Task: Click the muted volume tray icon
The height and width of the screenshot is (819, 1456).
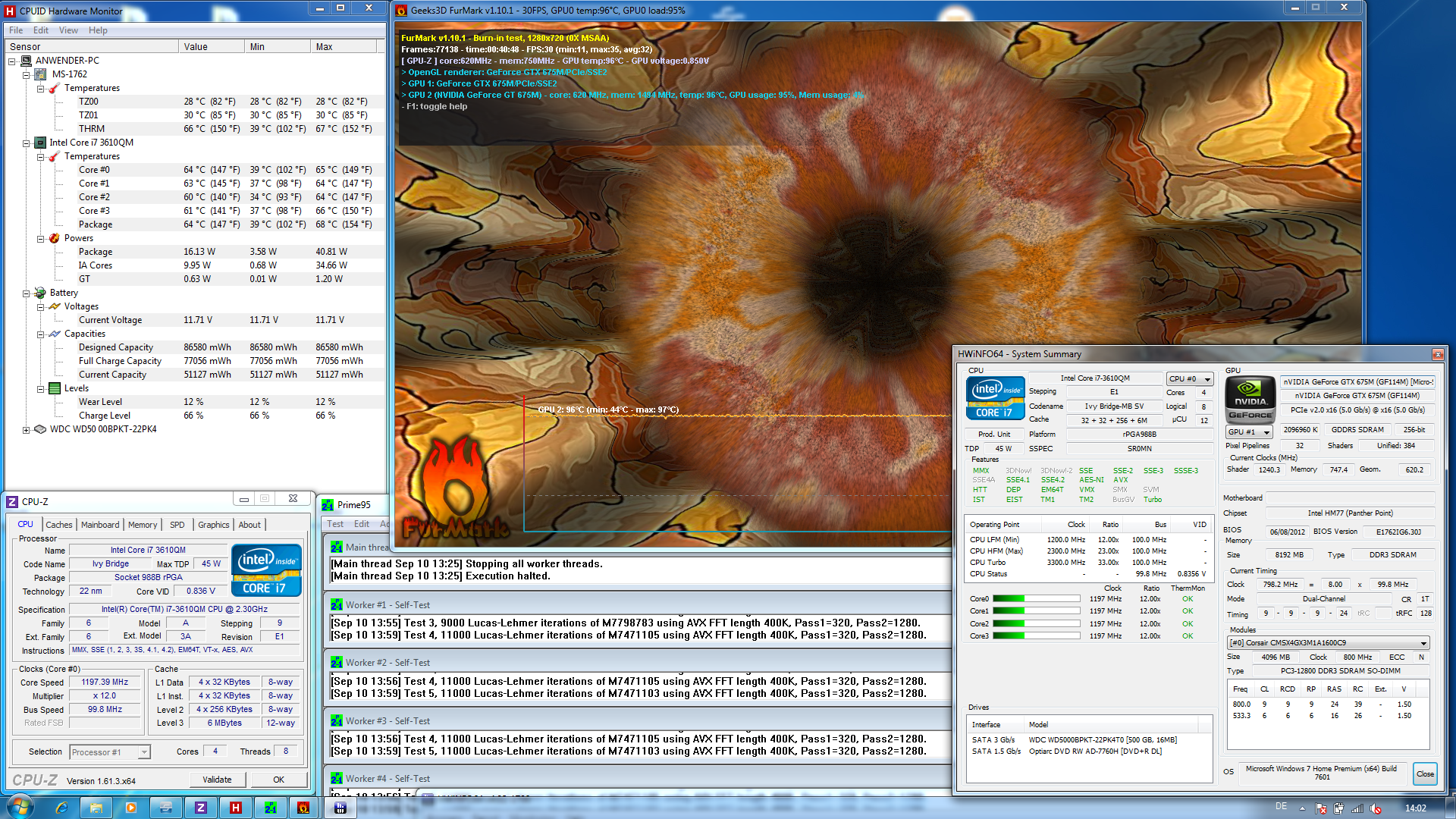Action: tap(1376, 808)
